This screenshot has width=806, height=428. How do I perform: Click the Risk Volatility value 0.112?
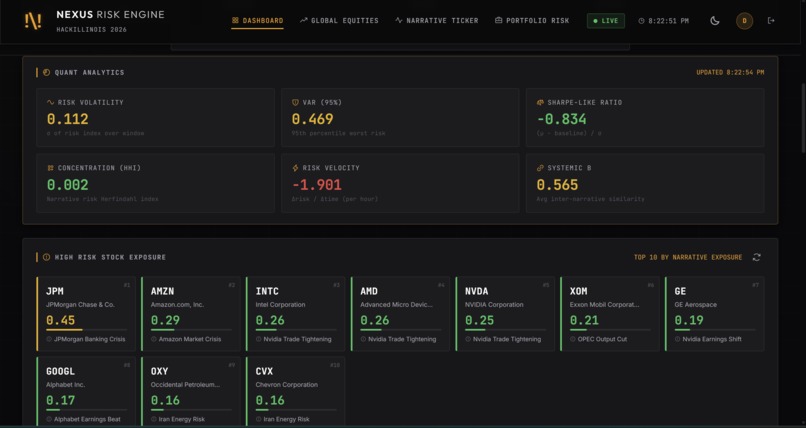tap(67, 119)
